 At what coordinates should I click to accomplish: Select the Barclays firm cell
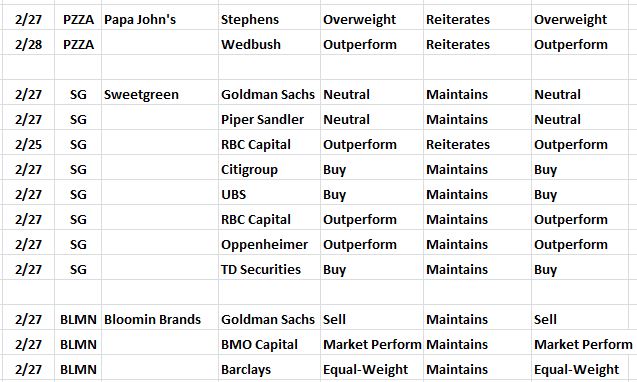click(269, 369)
